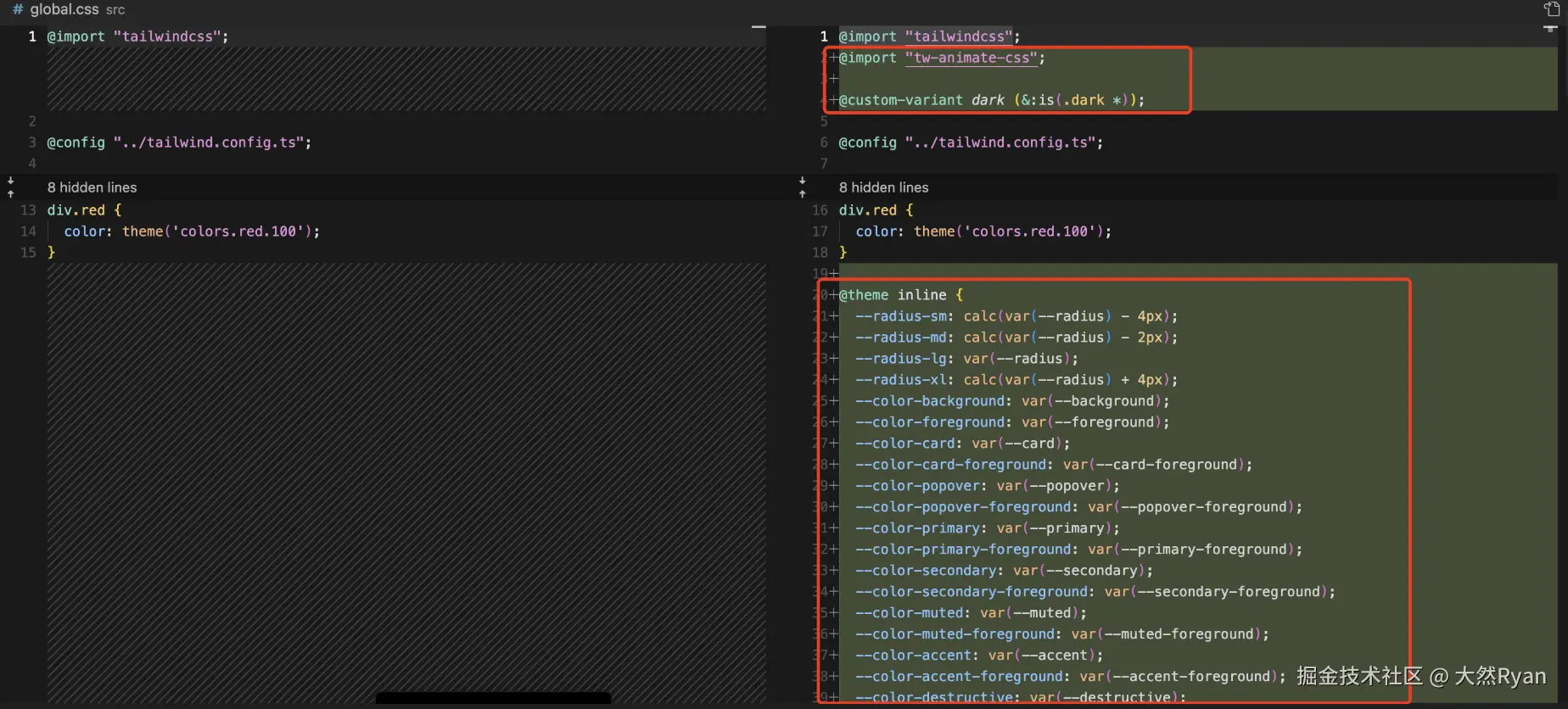
Task: Click the overview ruler marker of the modified pane
Action: click(1549, 28)
